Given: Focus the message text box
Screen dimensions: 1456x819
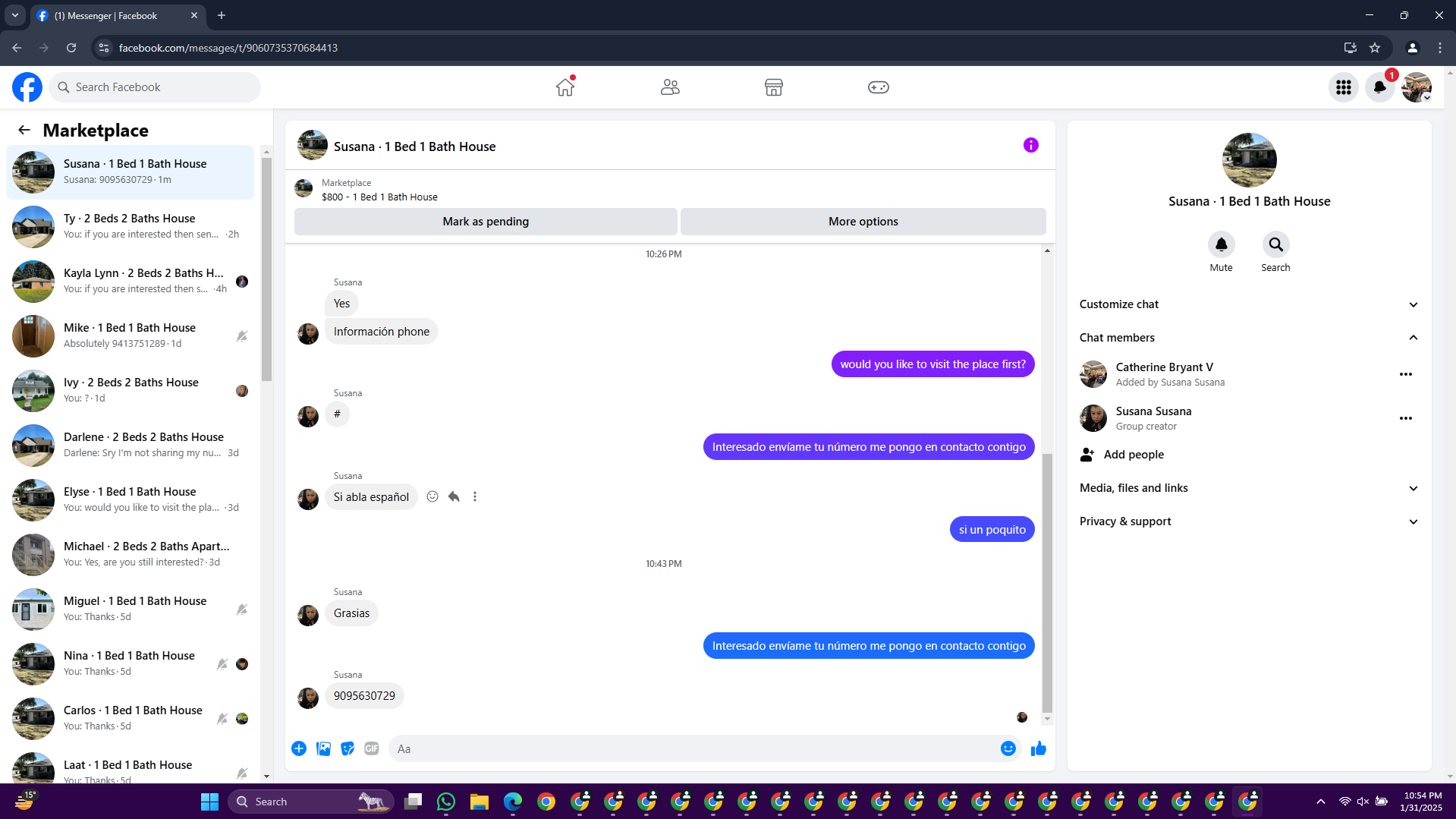Looking at the screenshot, I should pos(694,749).
